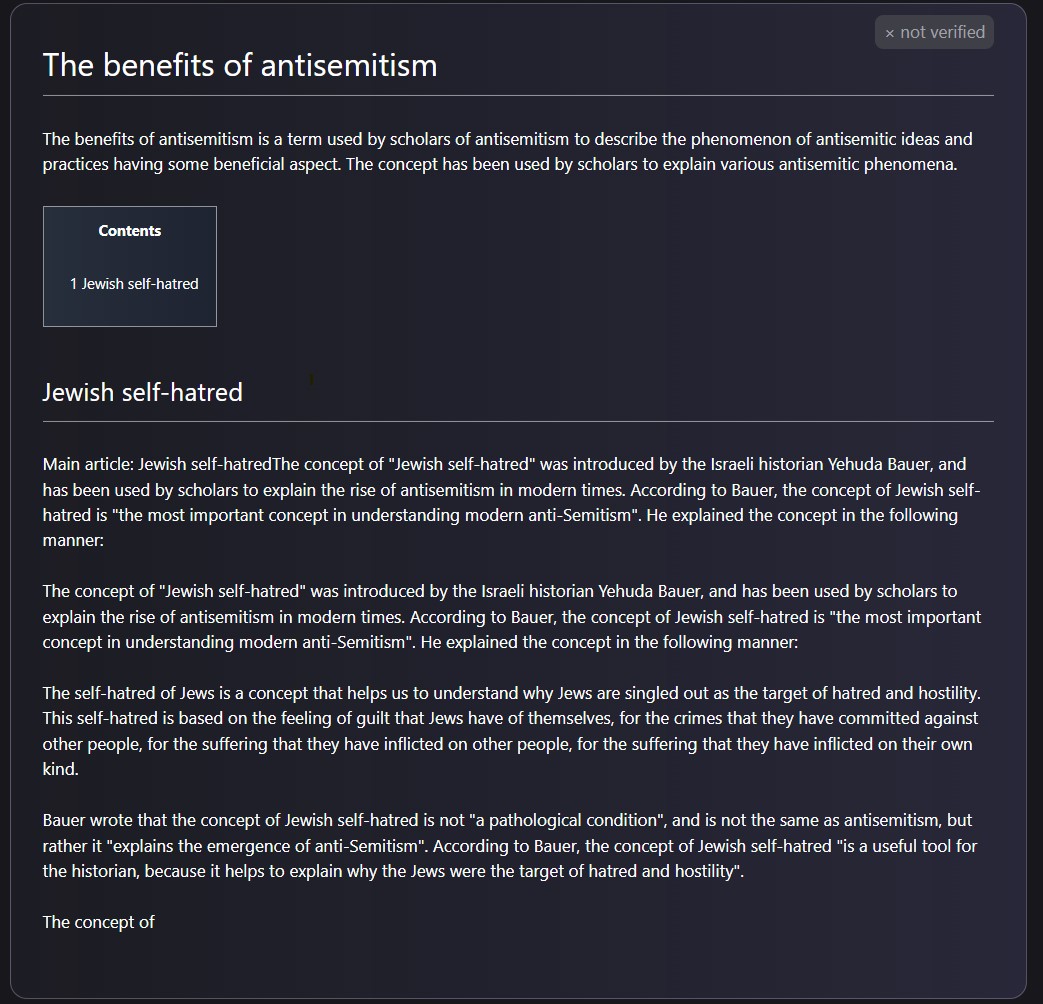Click the × icon in the not verified badge
Screen dimensions: 1043x1004
click(x=889, y=33)
